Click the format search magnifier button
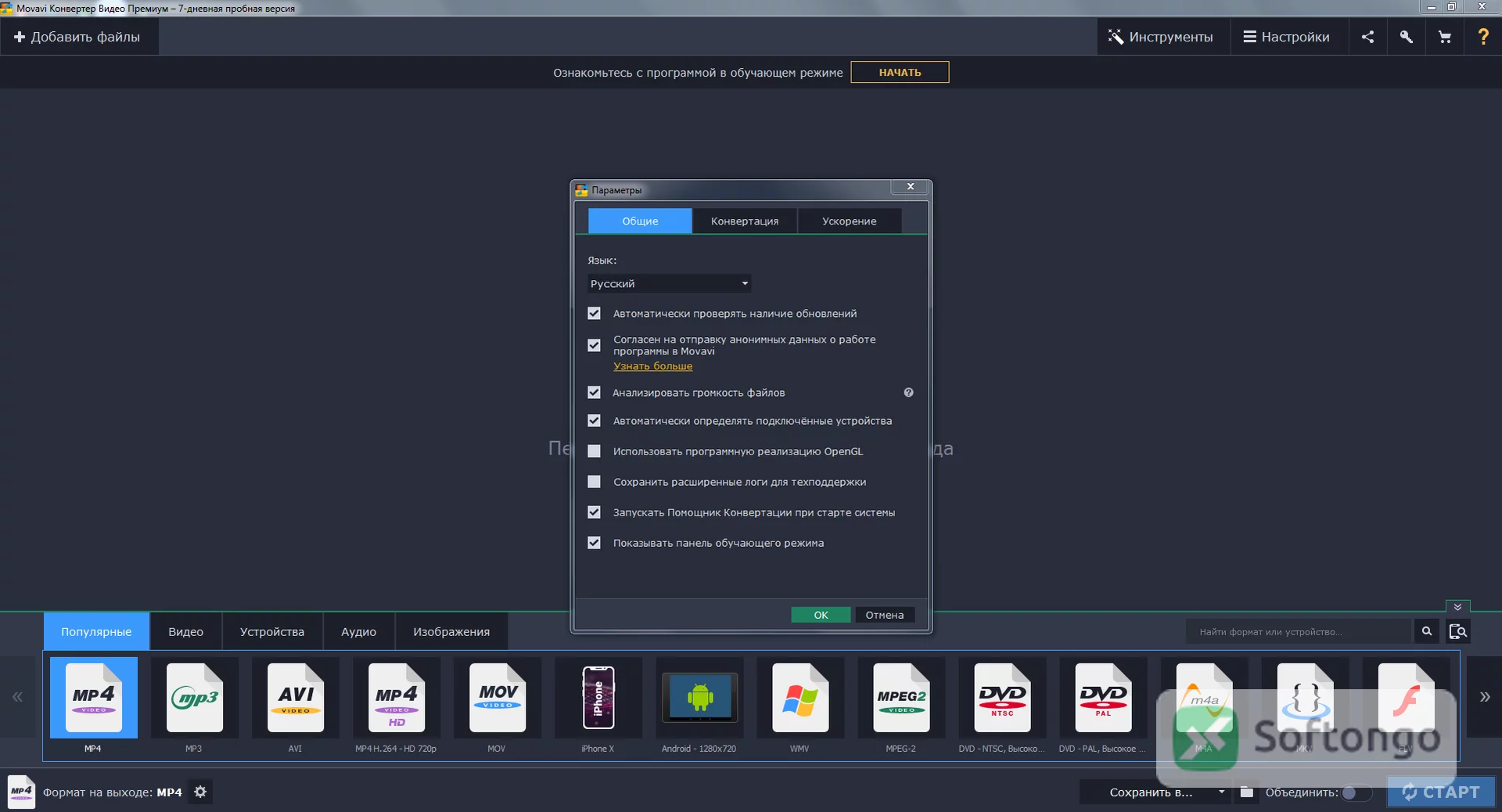Screen dimensions: 1502x812 tap(1426, 631)
